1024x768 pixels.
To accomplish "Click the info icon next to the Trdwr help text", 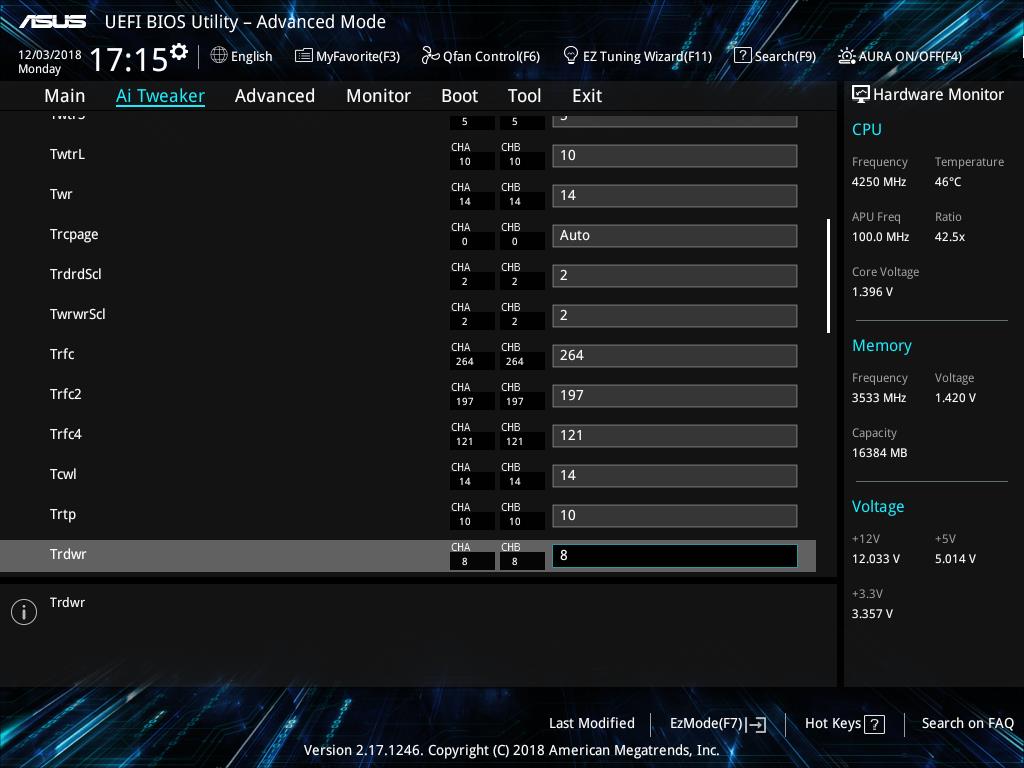I will tap(24, 612).
